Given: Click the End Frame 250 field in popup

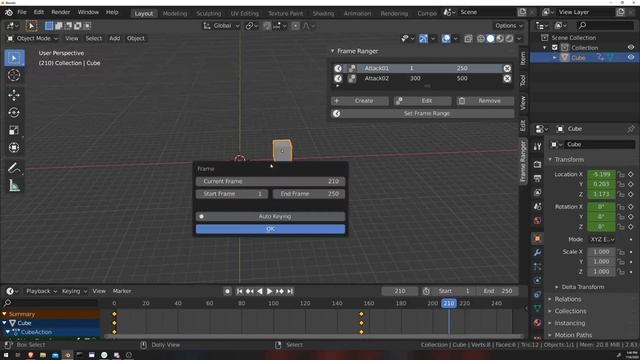Looking at the screenshot, I should (309, 194).
